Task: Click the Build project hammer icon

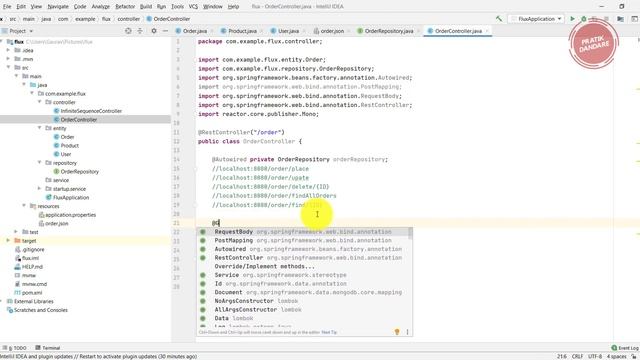Action: pyautogui.click(x=499, y=19)
